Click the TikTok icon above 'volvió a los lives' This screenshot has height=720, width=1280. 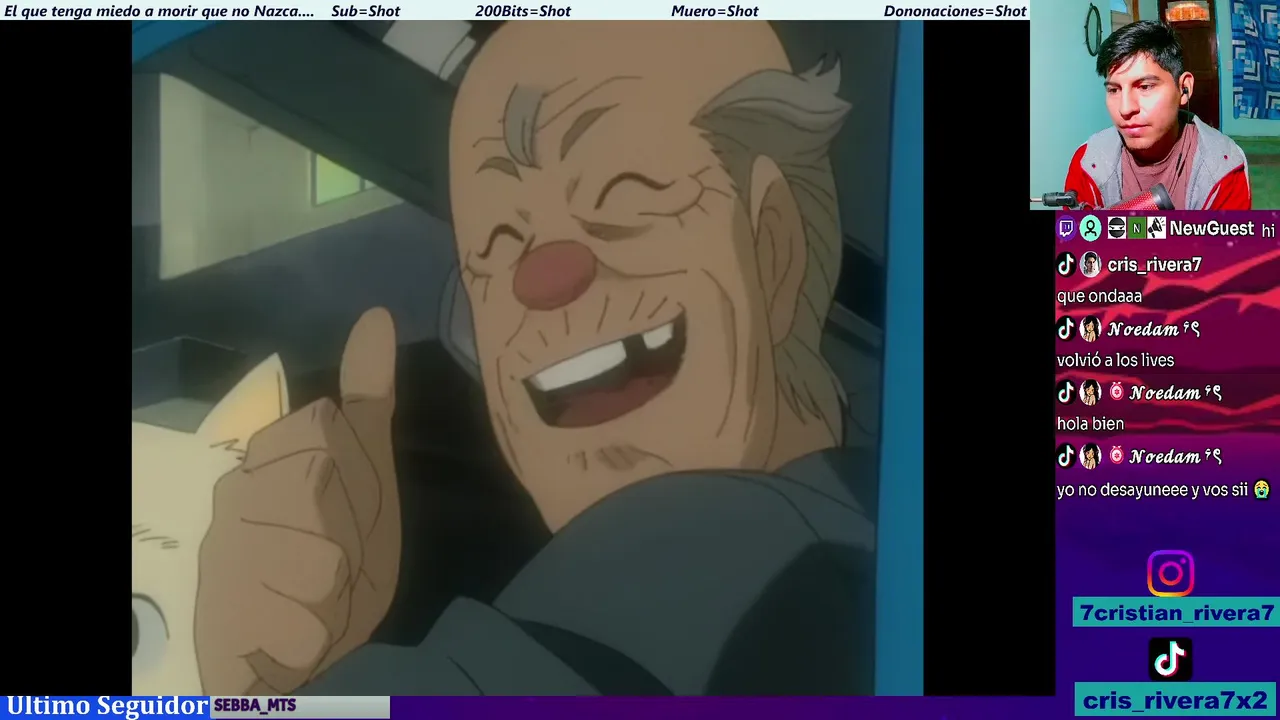pos(1066,329)
